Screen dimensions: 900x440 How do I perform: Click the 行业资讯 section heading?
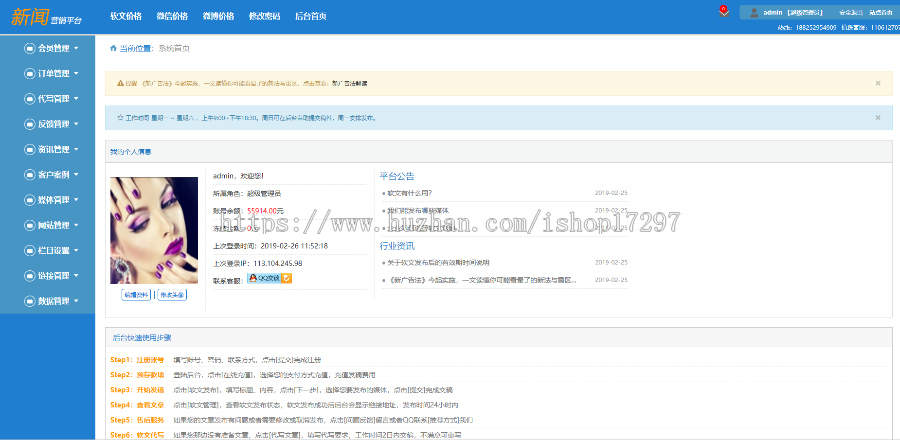point(397,246)
